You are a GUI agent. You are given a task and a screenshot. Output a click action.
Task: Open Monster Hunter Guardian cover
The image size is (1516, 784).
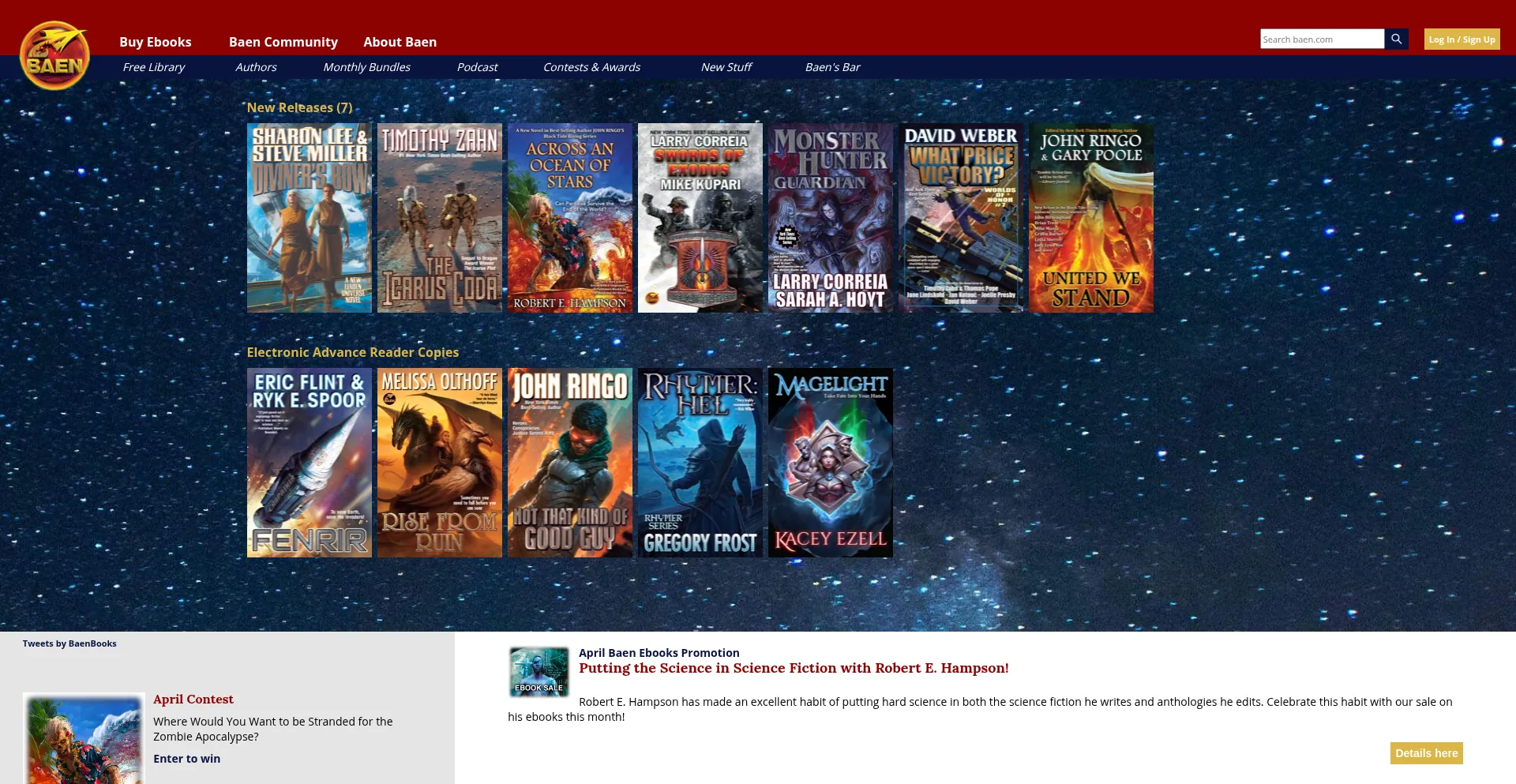(831, 218)
